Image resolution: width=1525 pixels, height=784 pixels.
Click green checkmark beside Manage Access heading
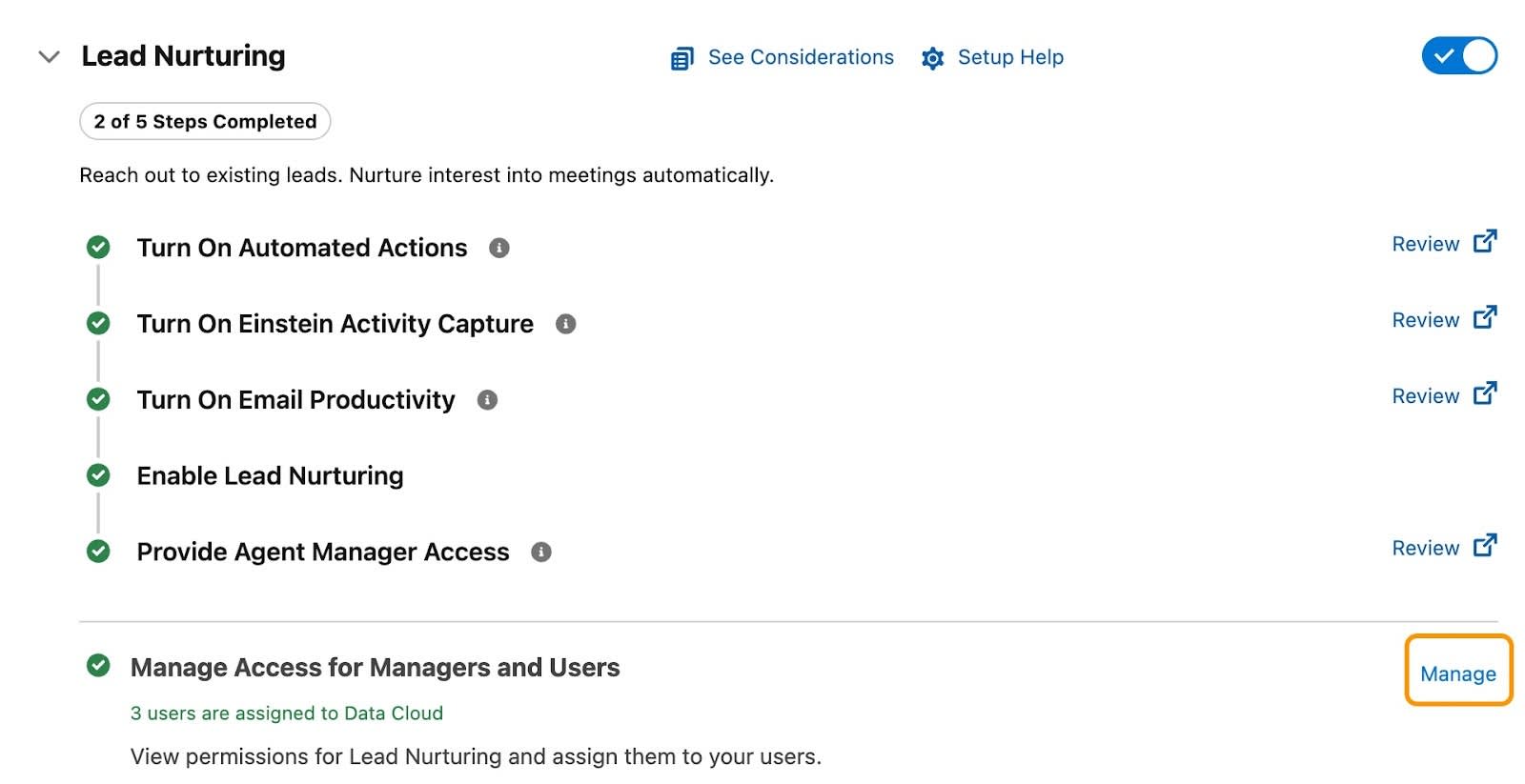point(98,666)
